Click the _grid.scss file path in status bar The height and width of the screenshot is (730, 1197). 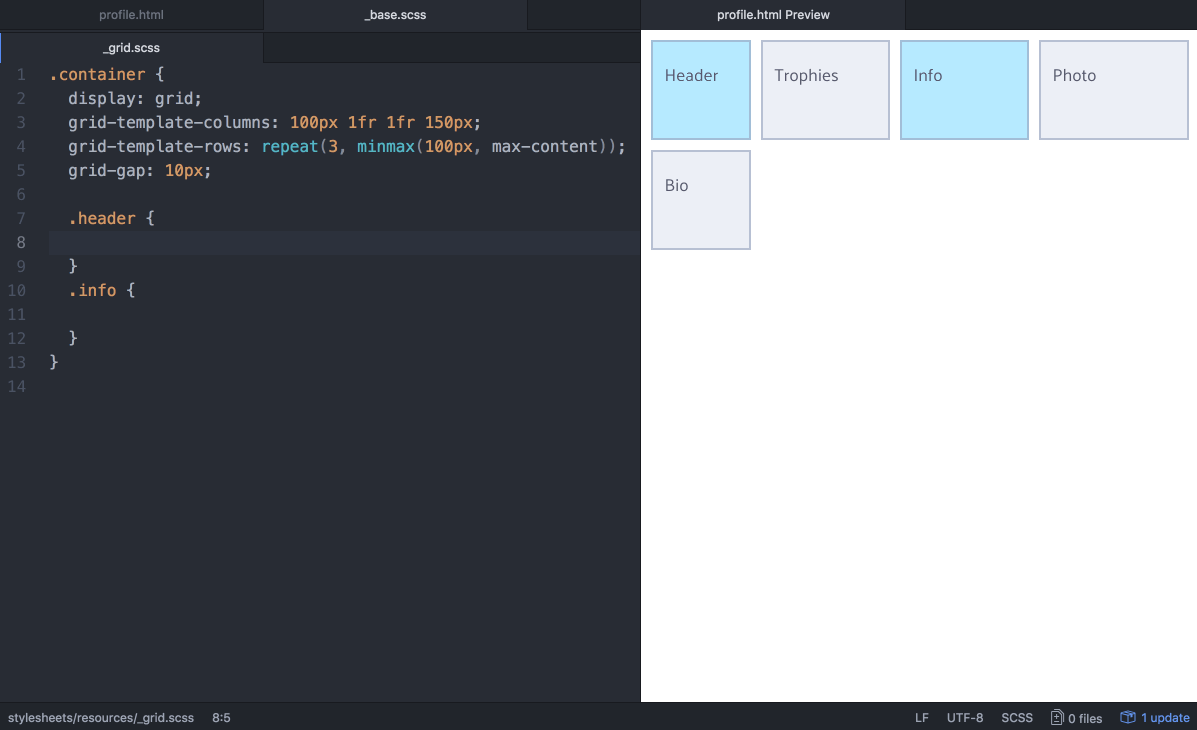pyautogui.click(x=100, y=717)
